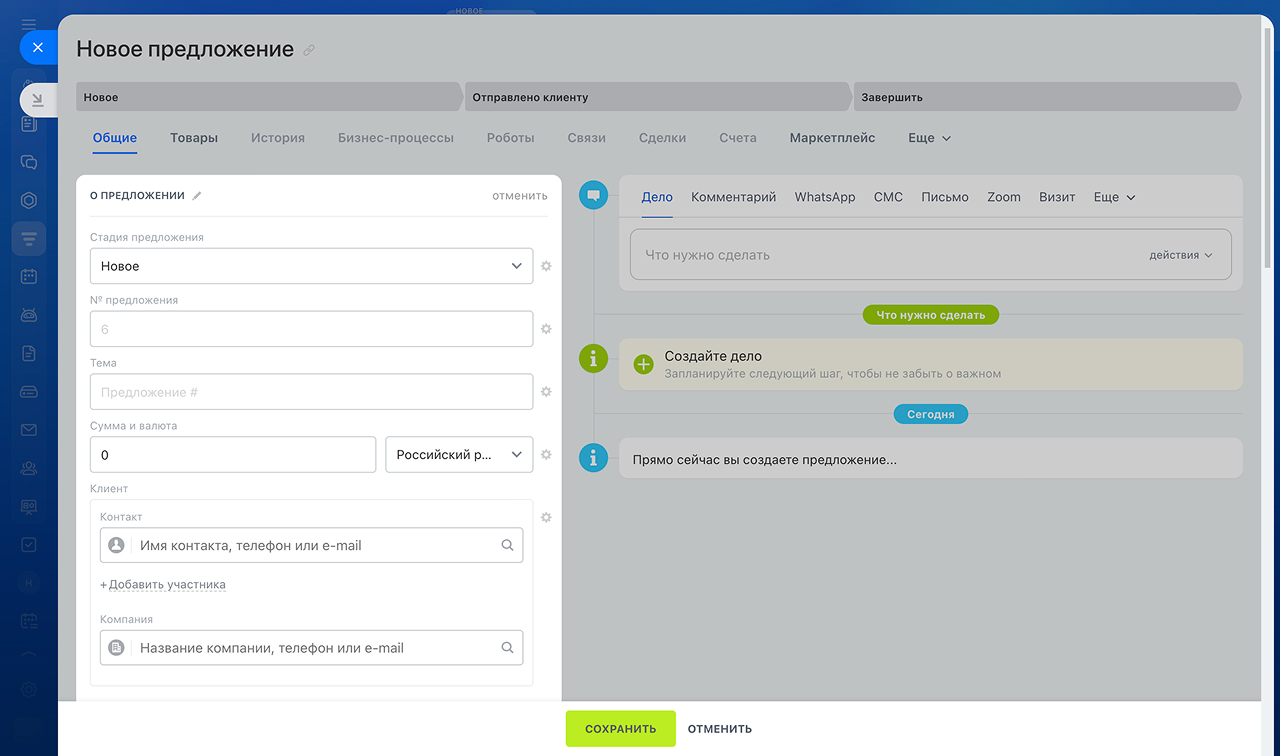Select the Отправлено клиенту stage
Screen dimensions: 1280x756
[x=657, y=97]
